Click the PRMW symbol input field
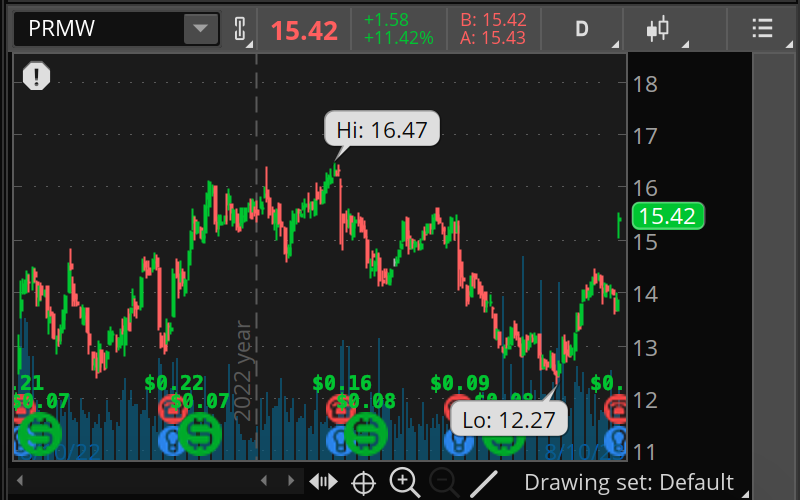The height and width of the screenshot is (500, 800). [99, 29]
